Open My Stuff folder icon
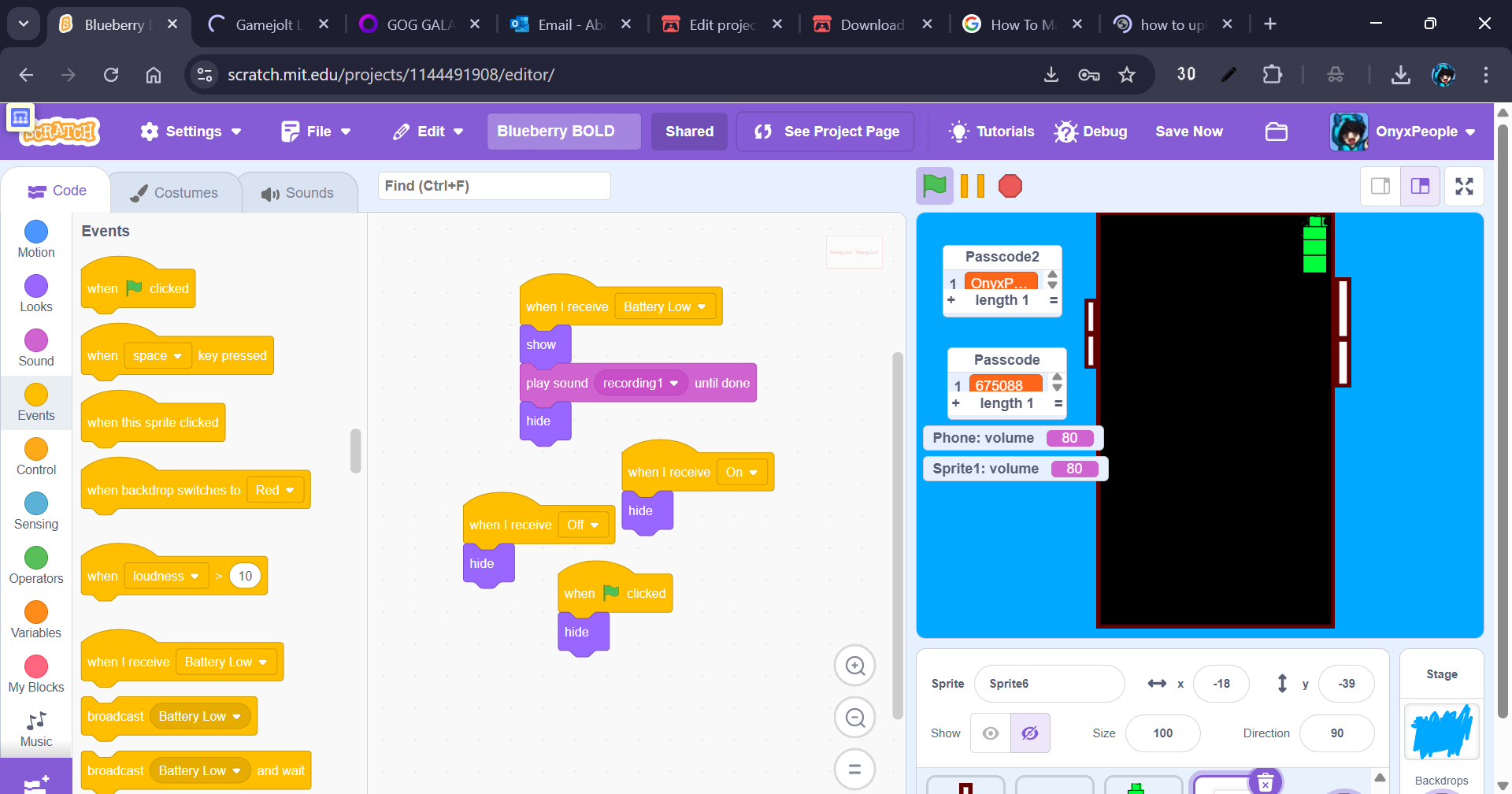 click(x=1276, y=132)
